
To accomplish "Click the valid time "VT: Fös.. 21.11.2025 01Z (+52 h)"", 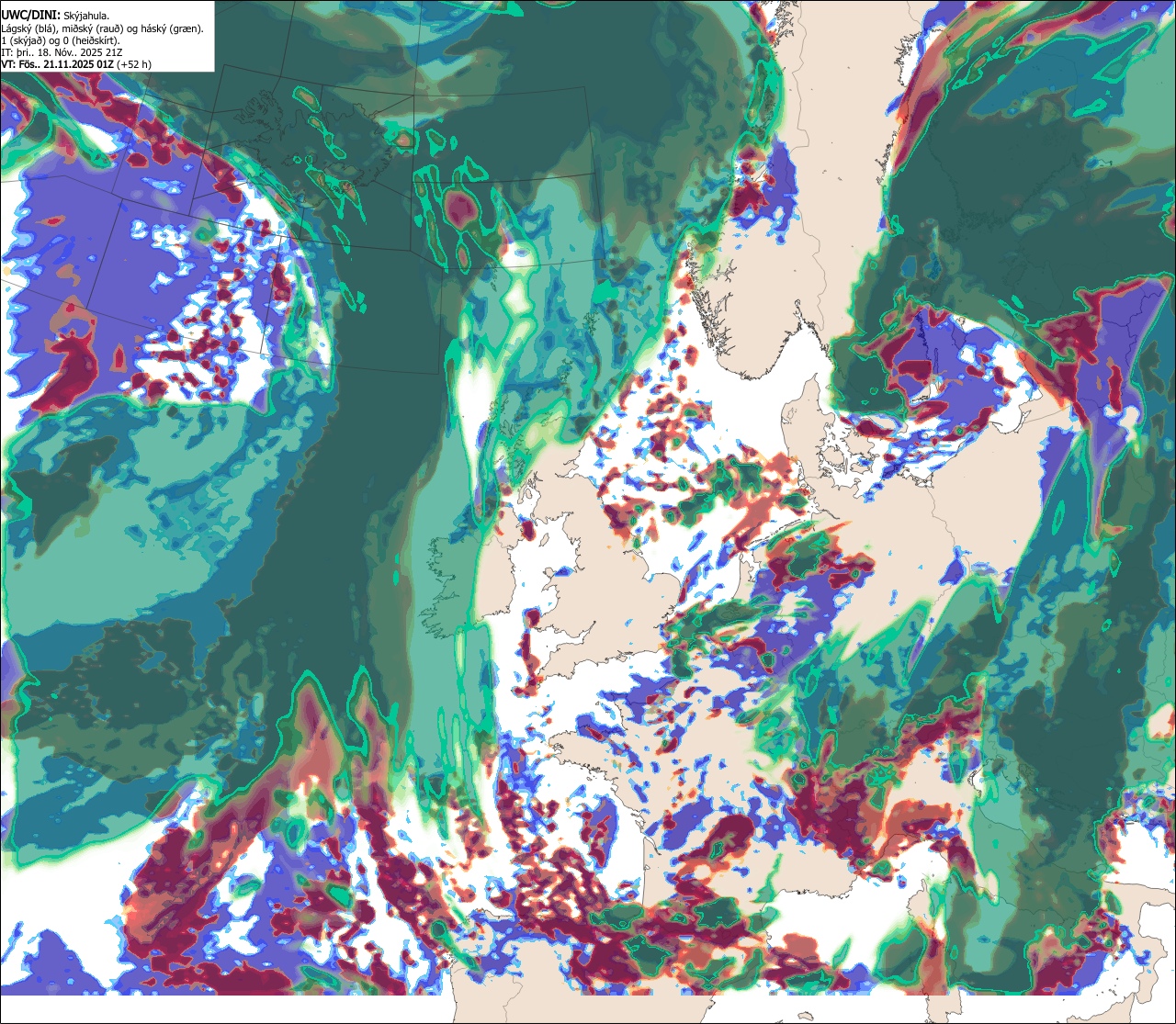I will pos(77,64).
